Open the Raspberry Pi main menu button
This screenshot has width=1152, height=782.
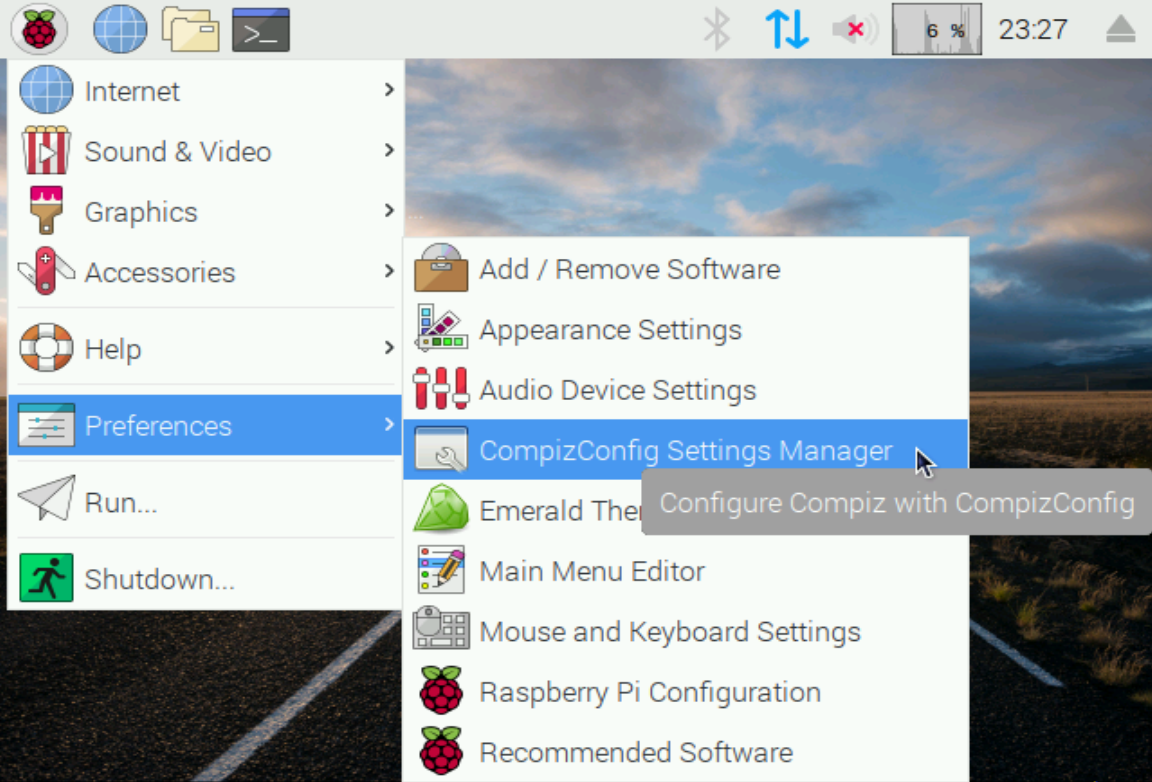tap(39, 29)
